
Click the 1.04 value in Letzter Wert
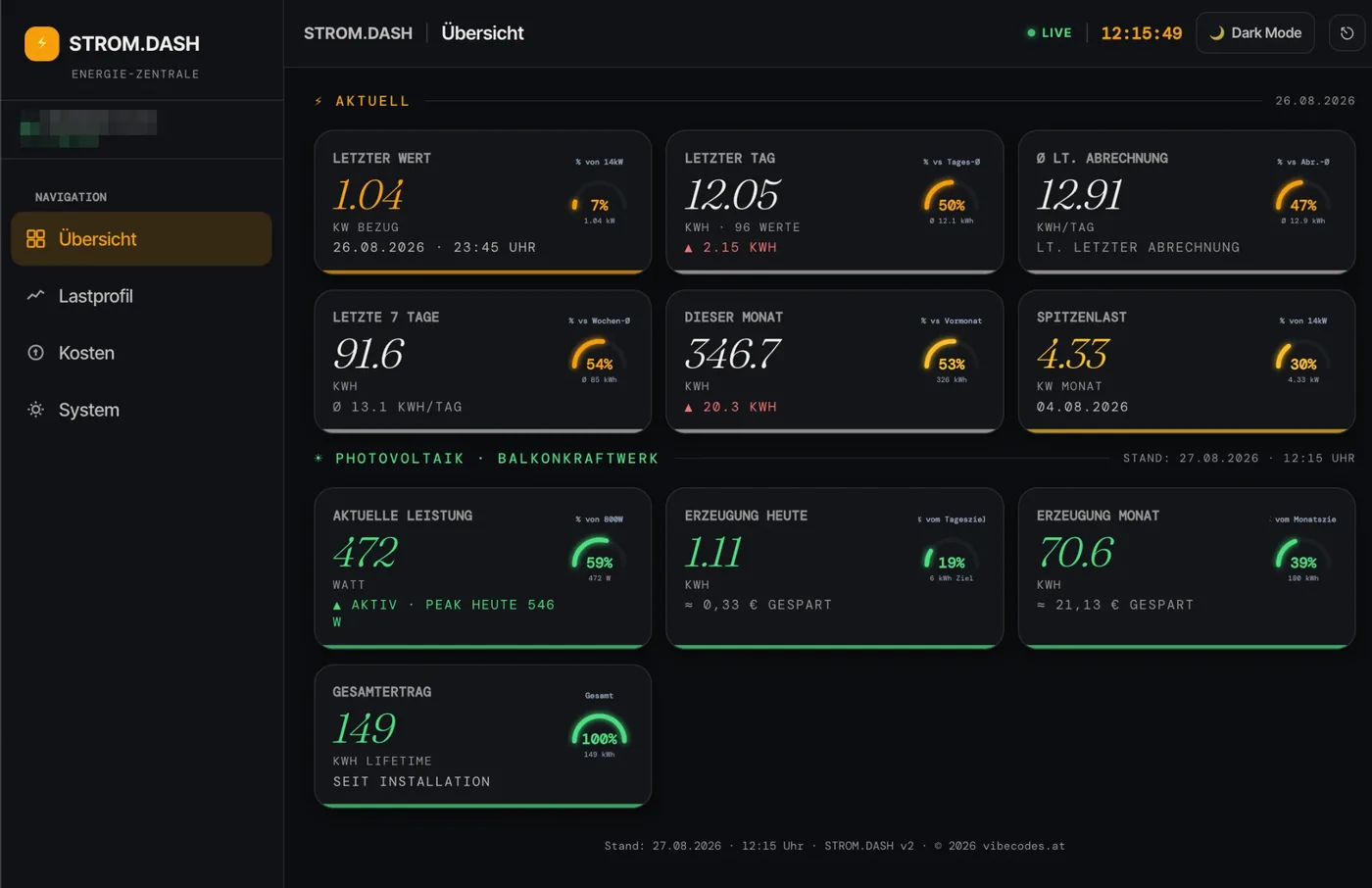click(367, 195)
